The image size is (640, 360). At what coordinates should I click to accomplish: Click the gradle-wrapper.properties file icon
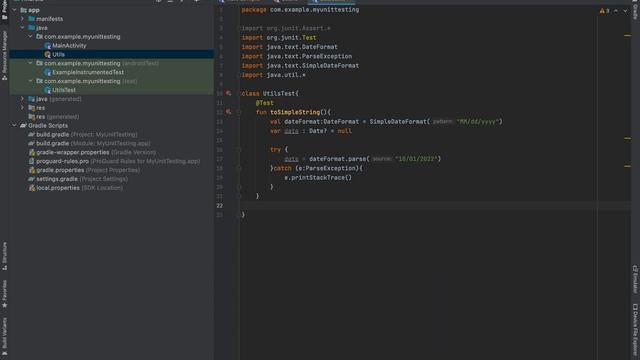31,152
